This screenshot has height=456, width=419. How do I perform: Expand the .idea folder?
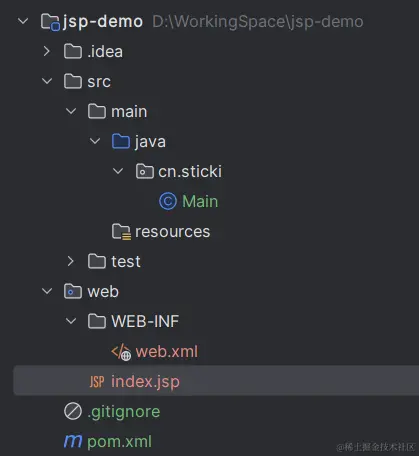47,51
